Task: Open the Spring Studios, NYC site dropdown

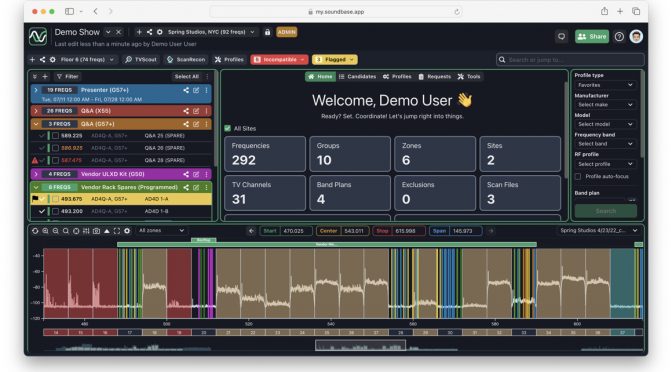Action: coord(211,32)
